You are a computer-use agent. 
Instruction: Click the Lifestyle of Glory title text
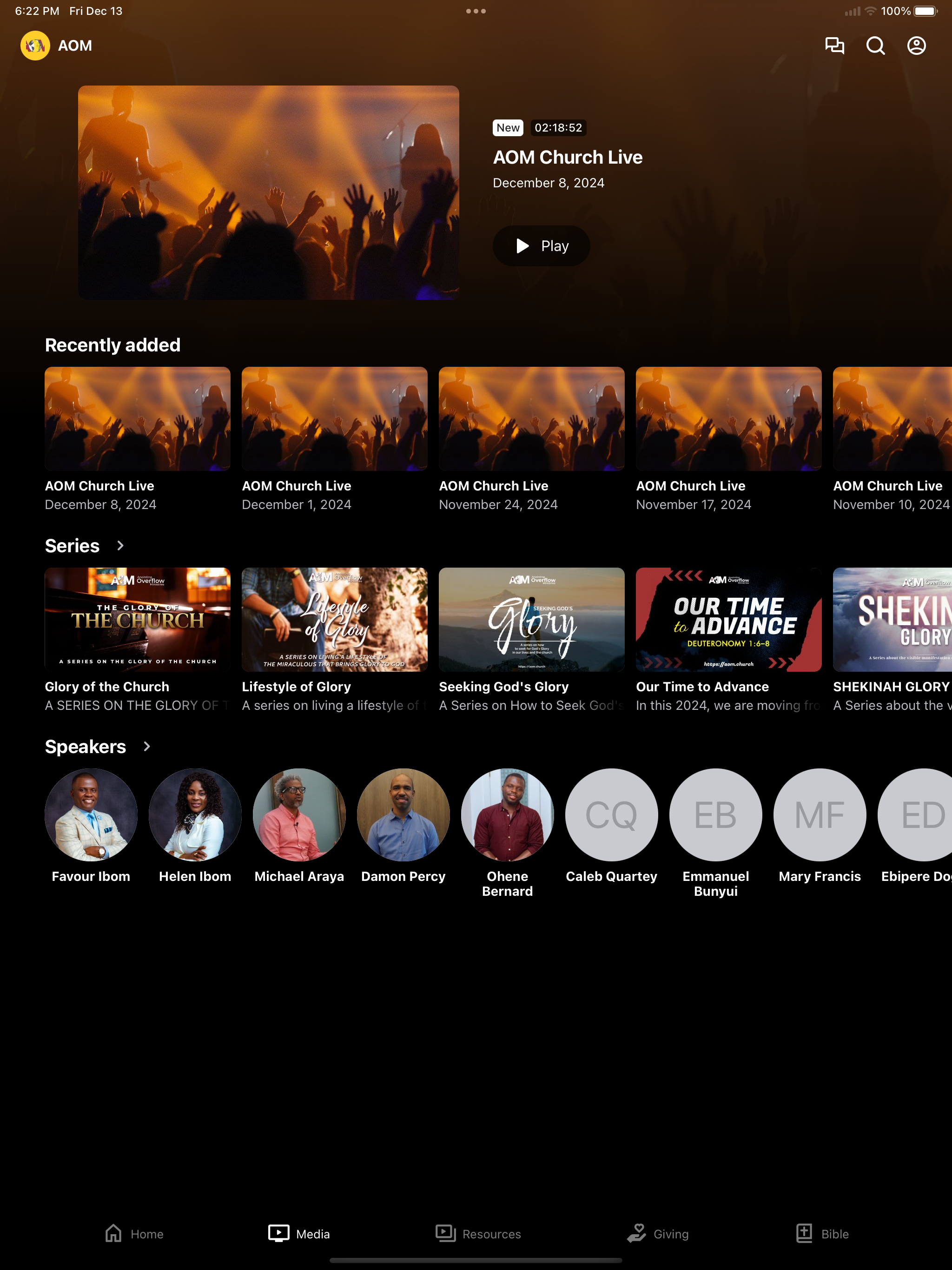(296, 687)
